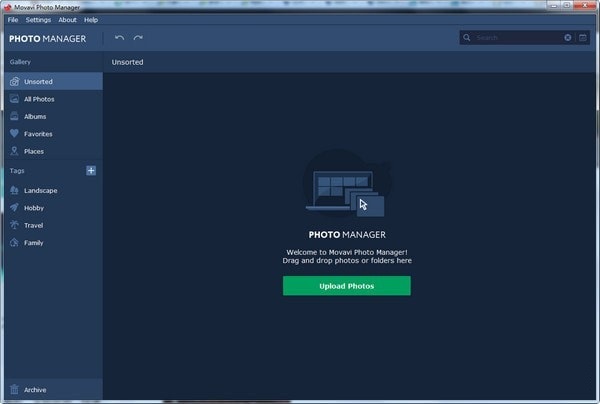Click the Unsorted heading above content area
The height and width of the screenshot is (404, 600).
pyautogui.click(x=127, y=62)
